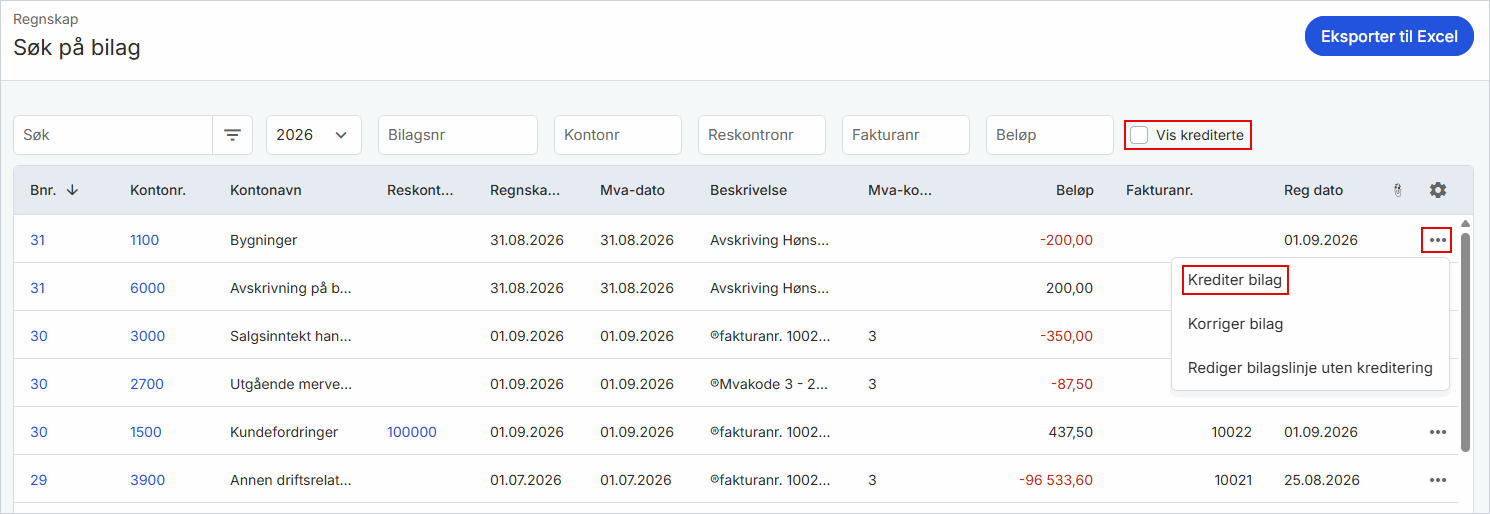Open account link 1500

pyautogui.click(x=146, y=432)
